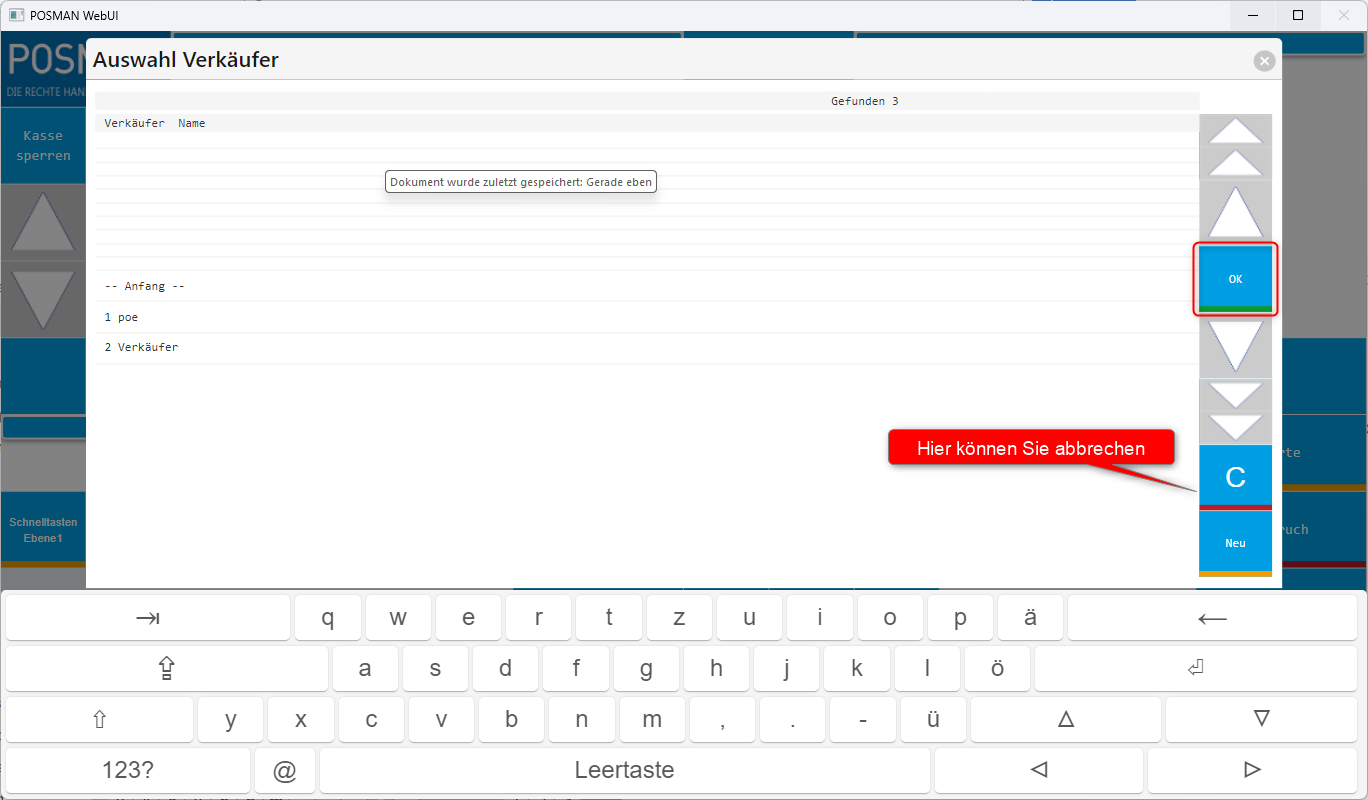The image size is (1368, 800).
Task: Switch keyboard to 123? symbols layout
Action: tap(128, 770)
